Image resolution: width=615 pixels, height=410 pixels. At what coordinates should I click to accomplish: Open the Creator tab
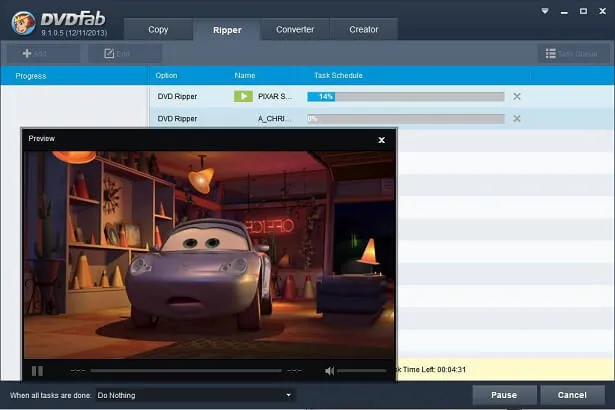363,29
